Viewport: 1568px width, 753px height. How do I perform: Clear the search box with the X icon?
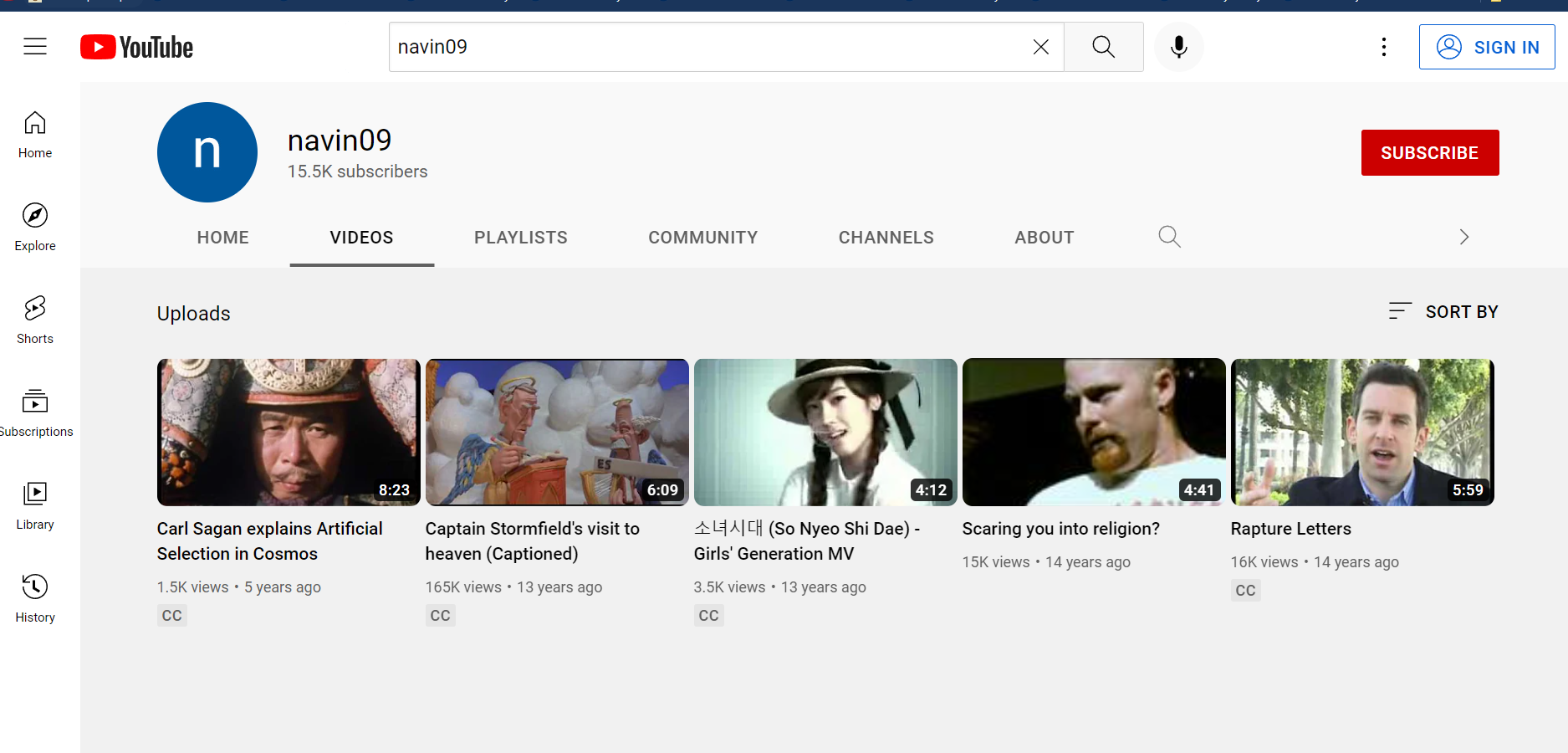[x=1040, y=47]
